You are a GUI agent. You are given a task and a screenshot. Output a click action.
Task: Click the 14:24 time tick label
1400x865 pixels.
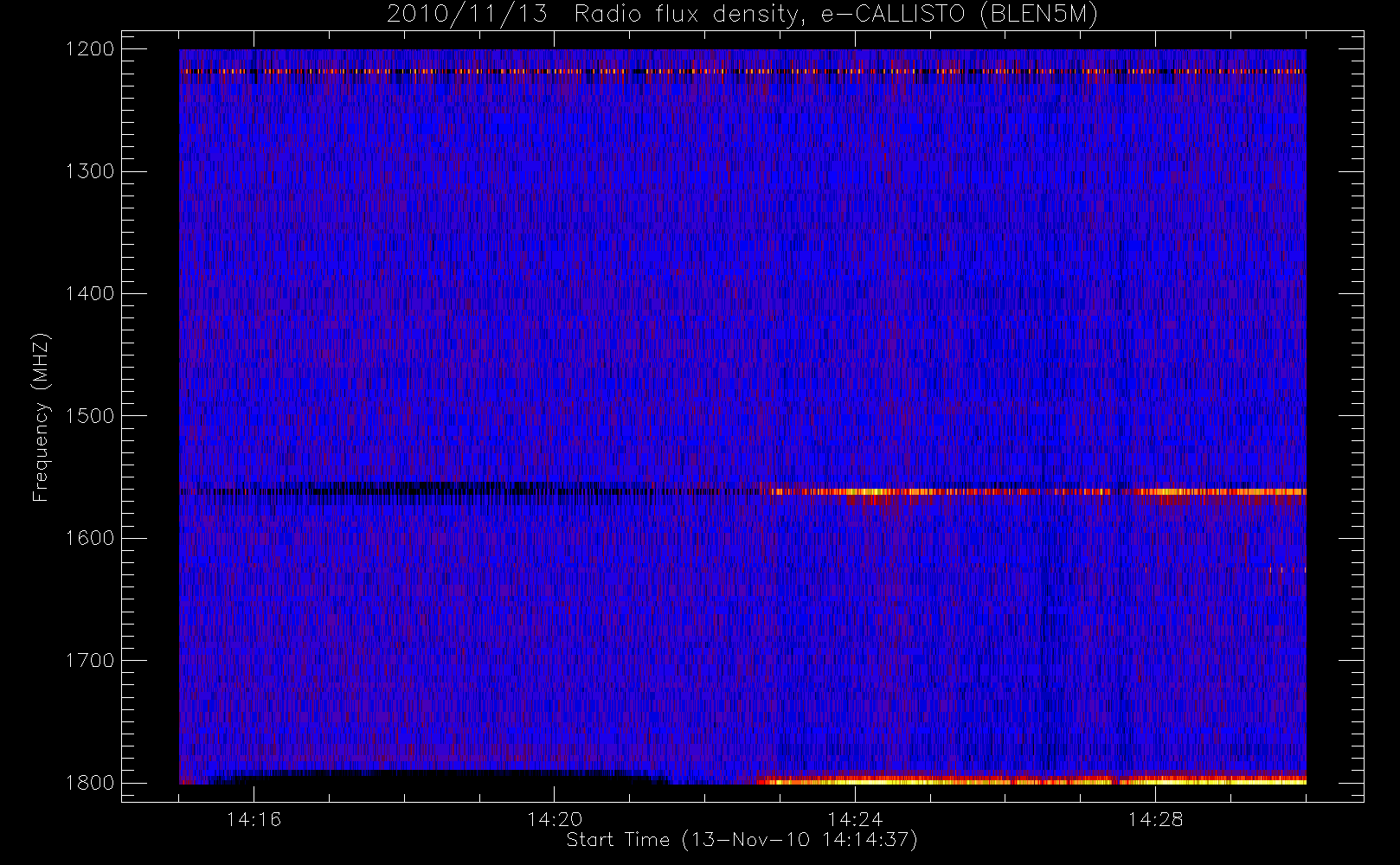tap(855, 819)
